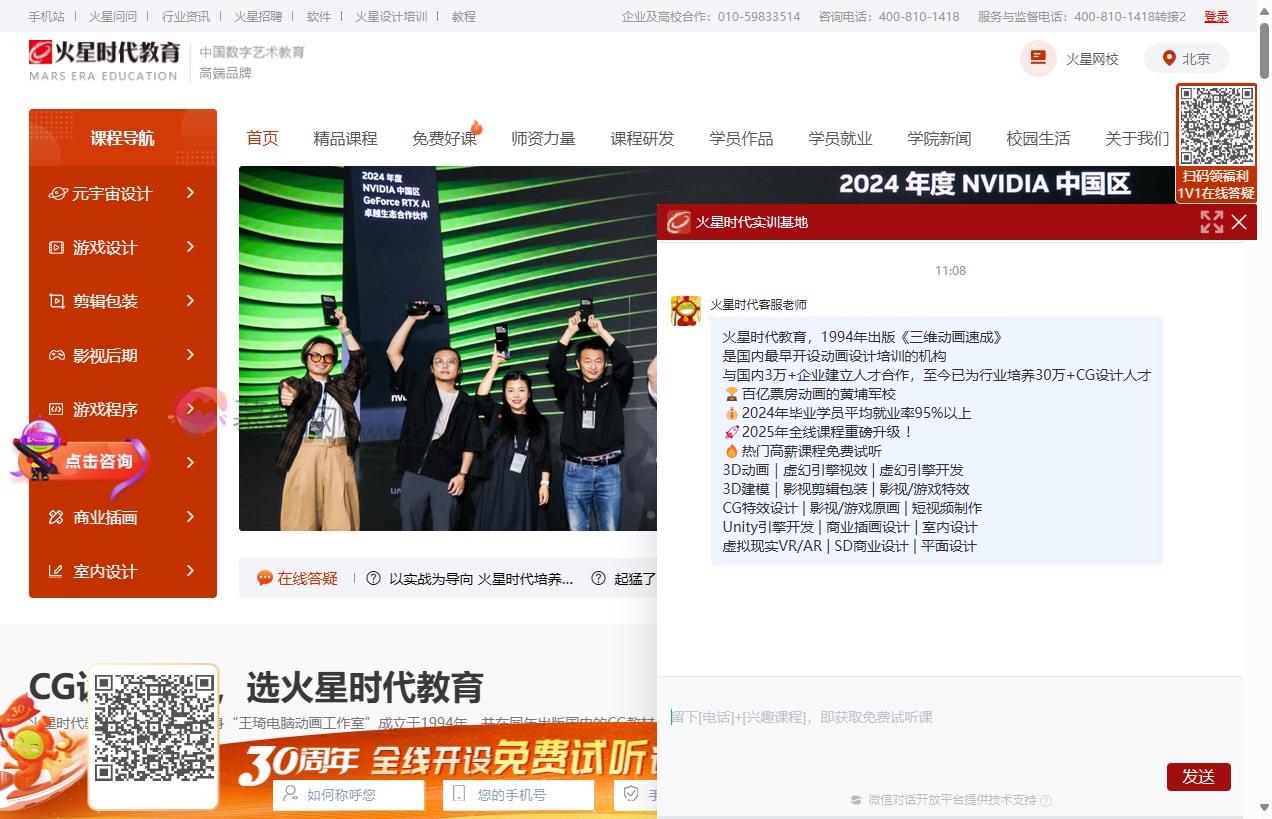
Task: Click the fullscreen expand icon in chat header
Action: [x=1211, y=222]
